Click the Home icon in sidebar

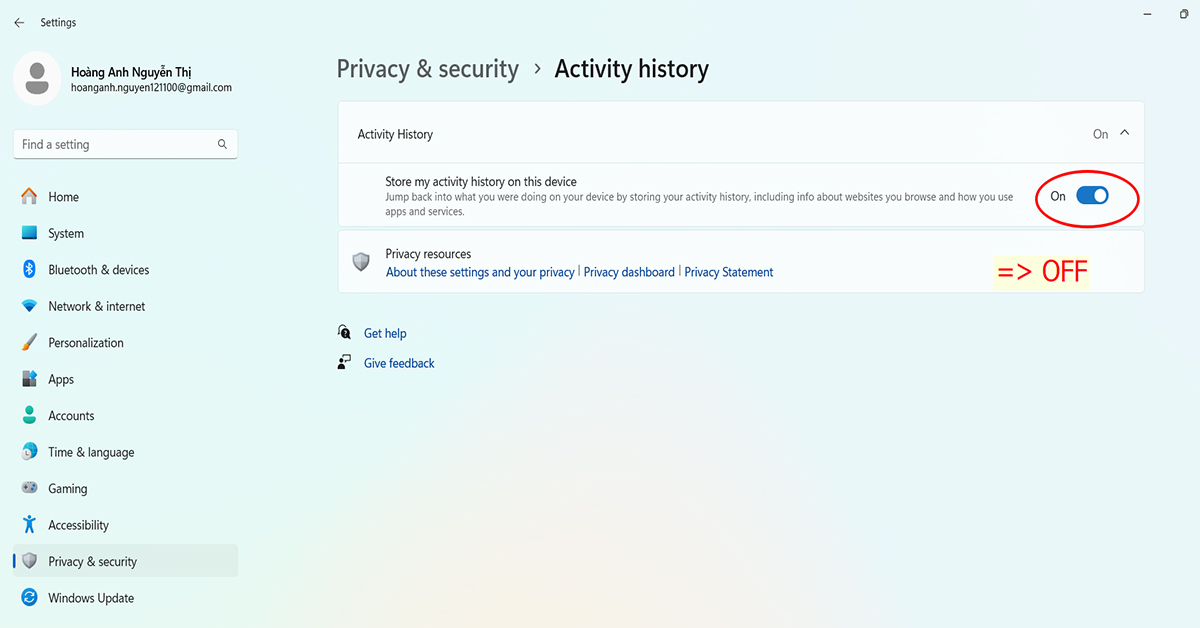point(29,197)
